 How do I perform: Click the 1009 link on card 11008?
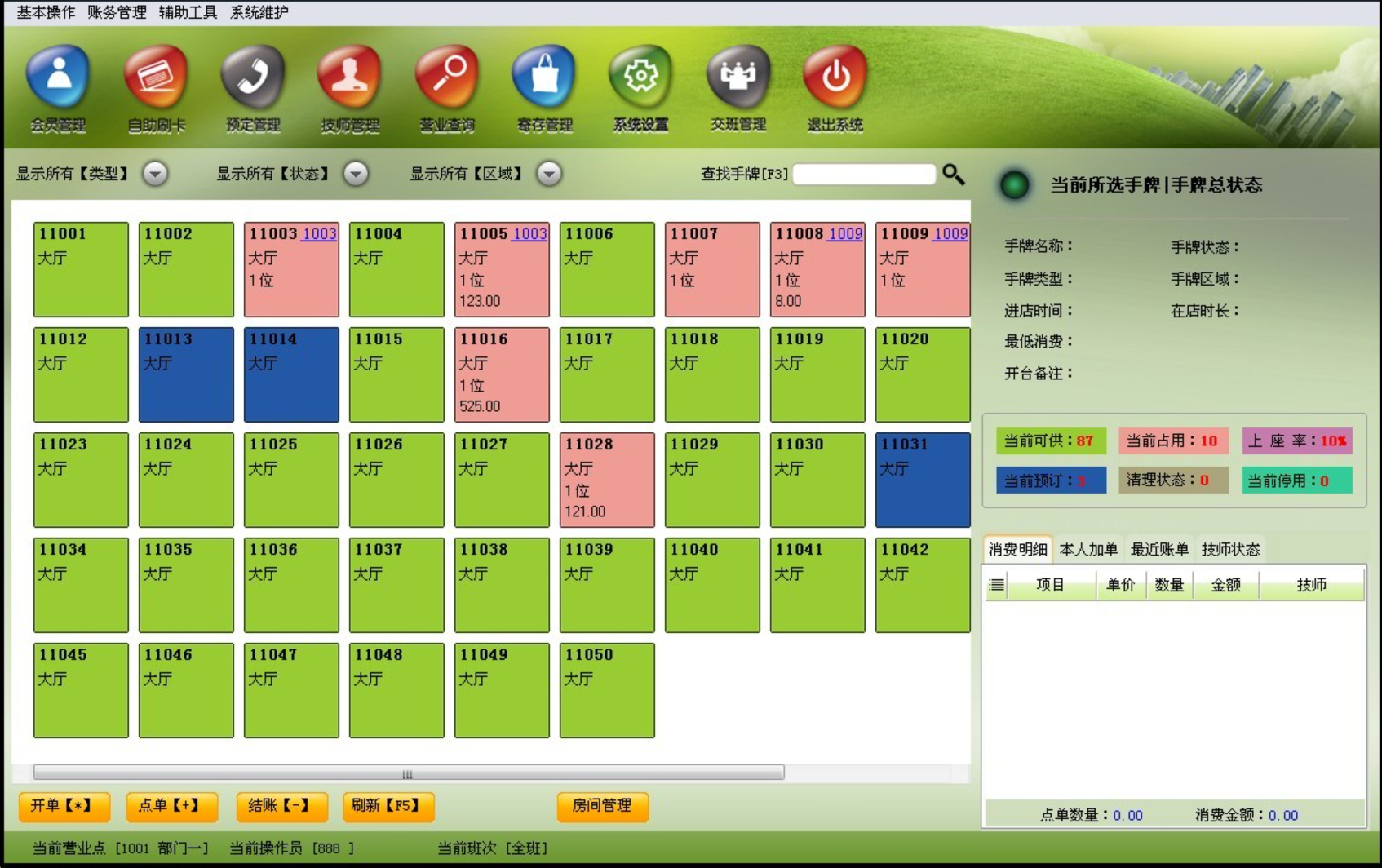(x=845, y=234)
